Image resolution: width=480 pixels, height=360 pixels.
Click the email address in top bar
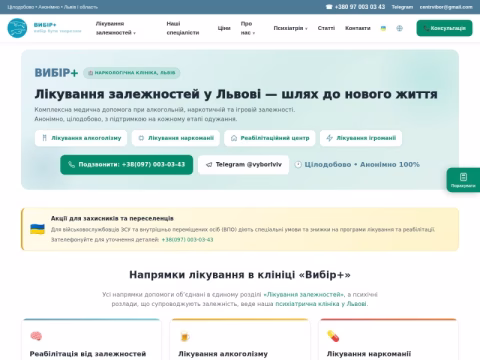[446, 7]
